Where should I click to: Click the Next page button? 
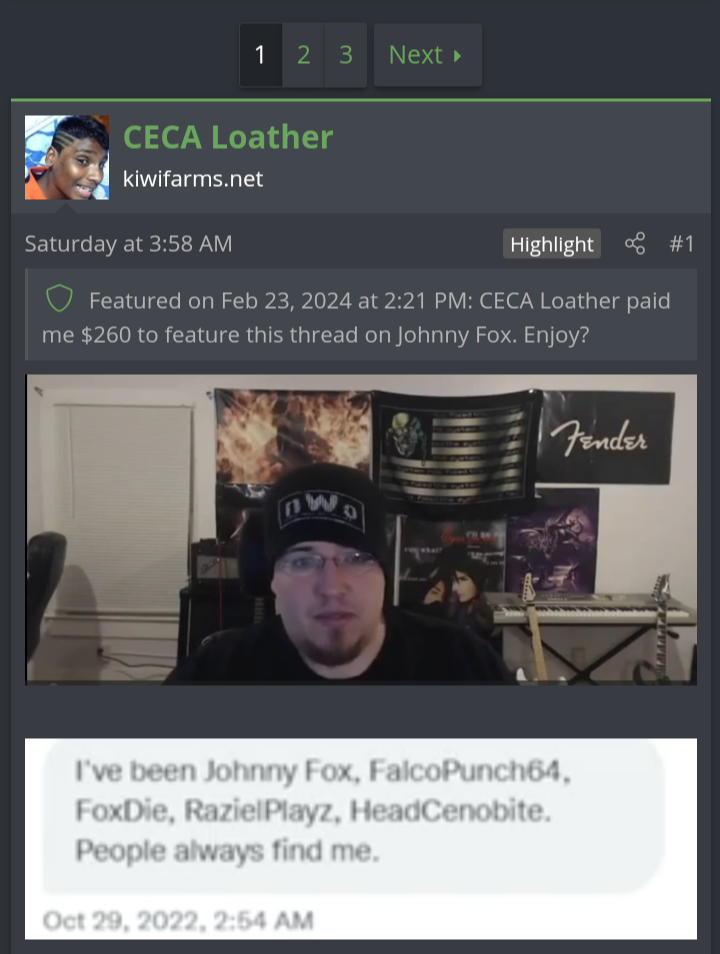click(x=428, y=55)
